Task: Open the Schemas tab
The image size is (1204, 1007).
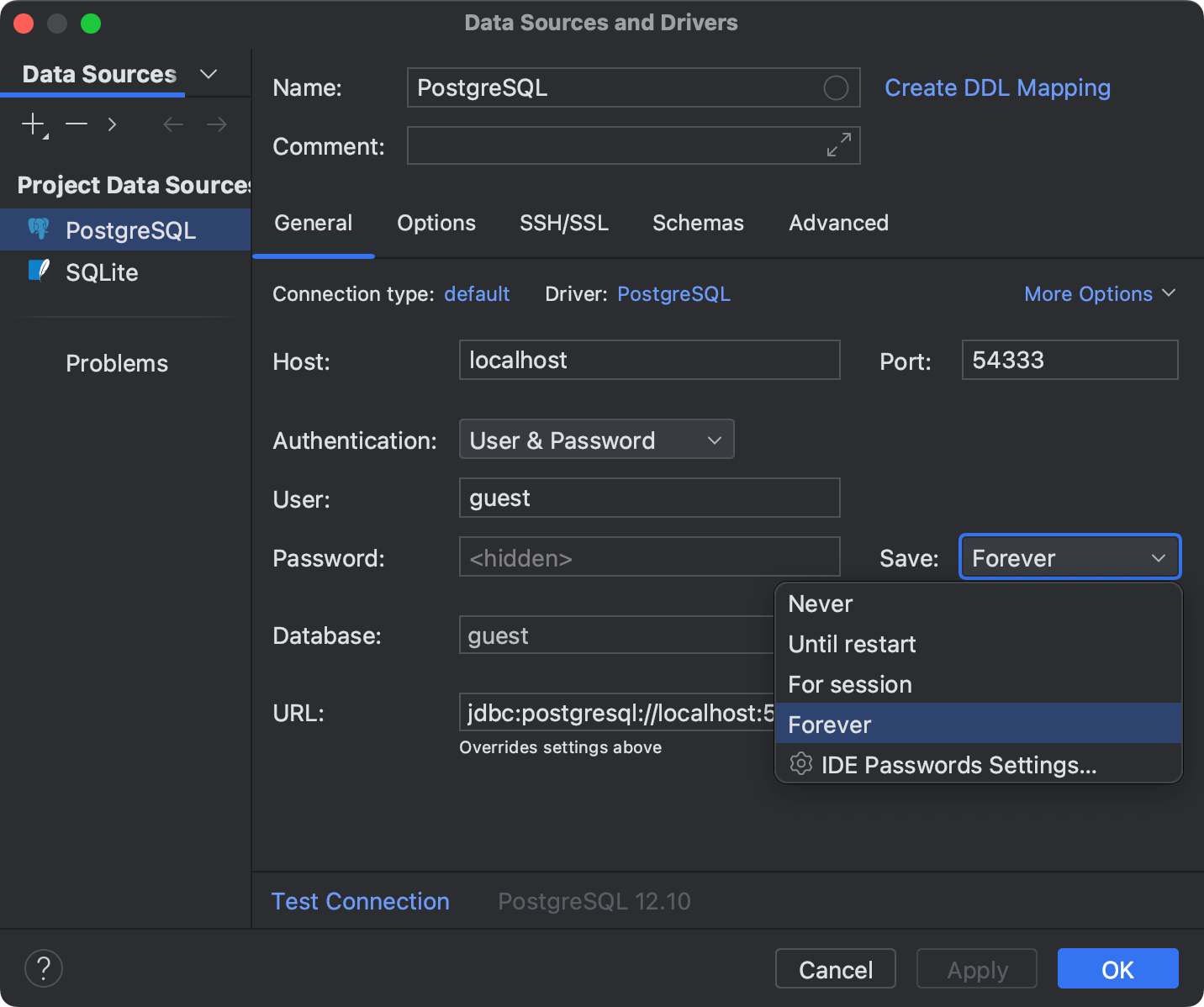Action: coord(698,223)
